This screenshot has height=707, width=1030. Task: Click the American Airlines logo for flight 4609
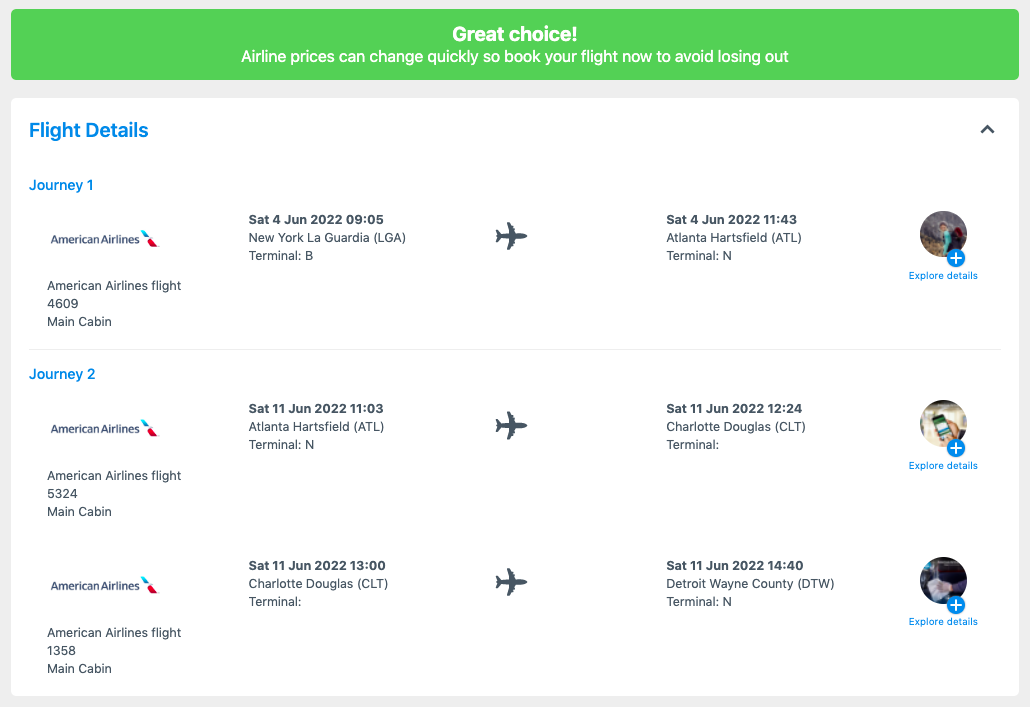[105, 239]
